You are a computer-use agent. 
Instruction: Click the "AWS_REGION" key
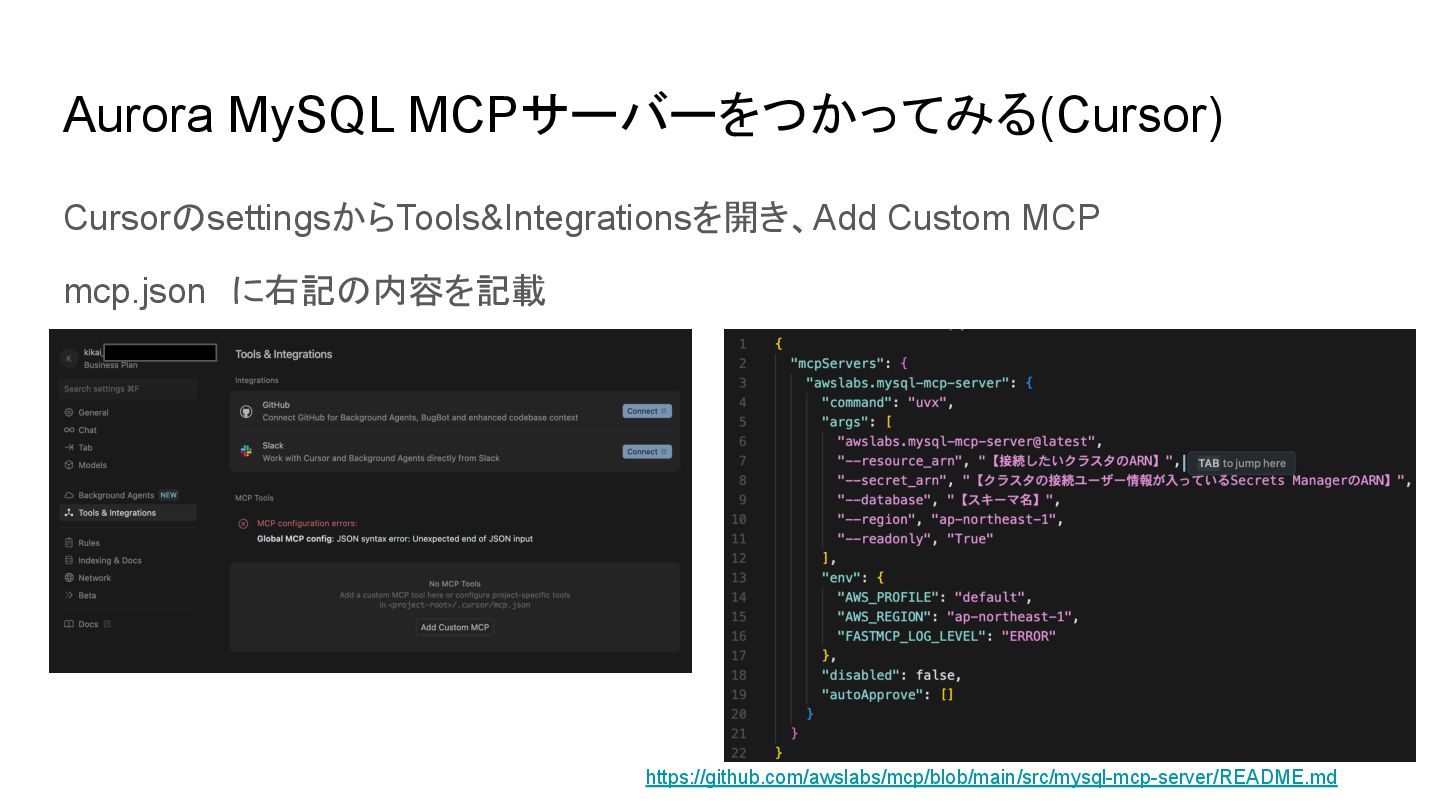pos(883,616)
